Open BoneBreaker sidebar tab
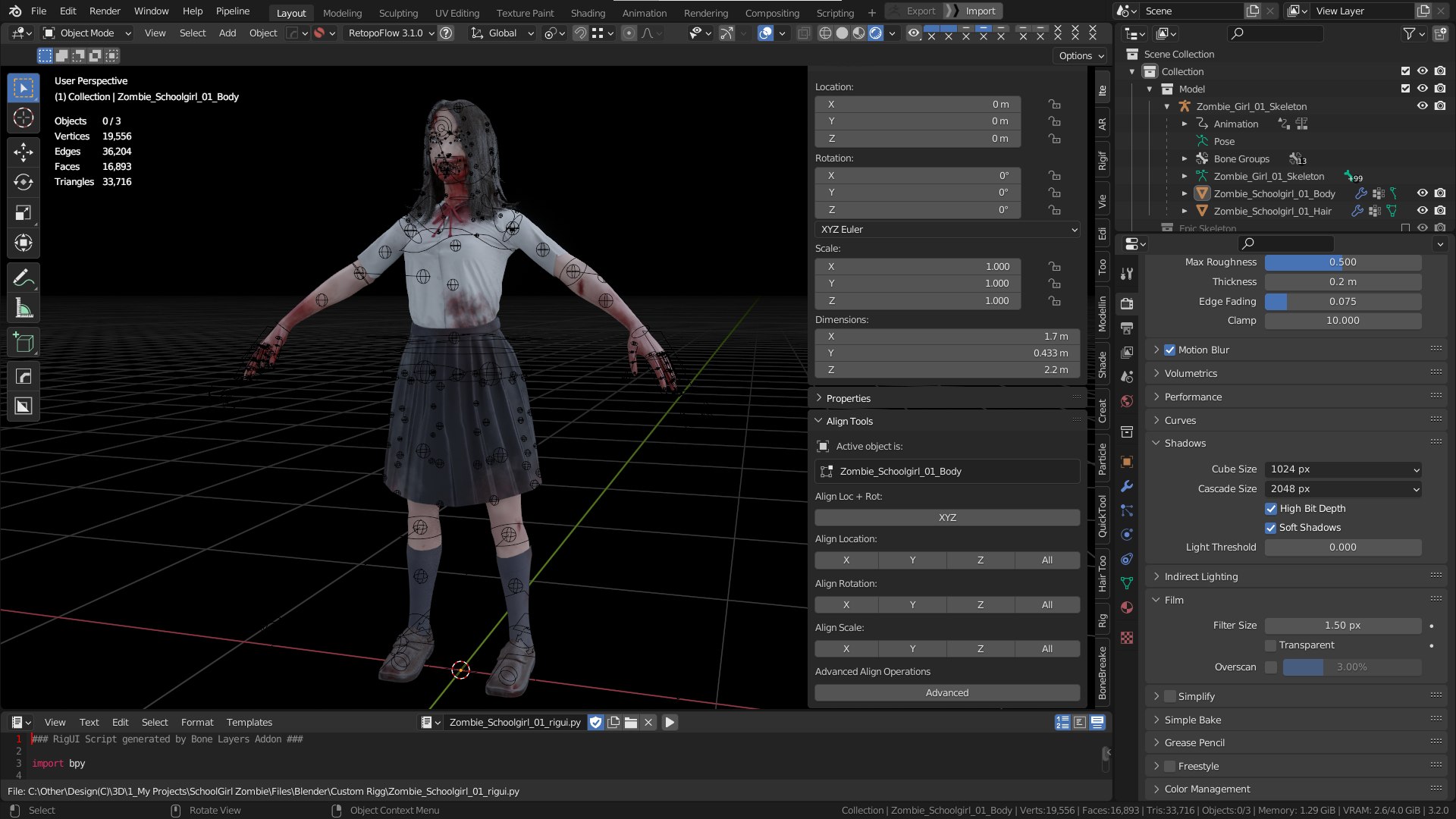 1103,673
